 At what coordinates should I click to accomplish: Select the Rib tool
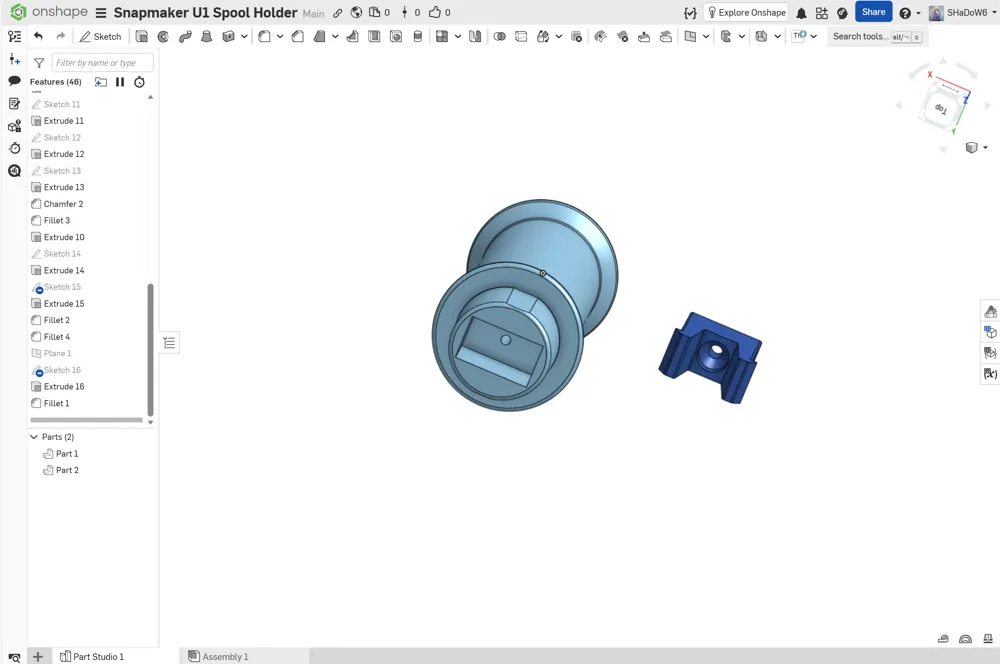[352, 36]
